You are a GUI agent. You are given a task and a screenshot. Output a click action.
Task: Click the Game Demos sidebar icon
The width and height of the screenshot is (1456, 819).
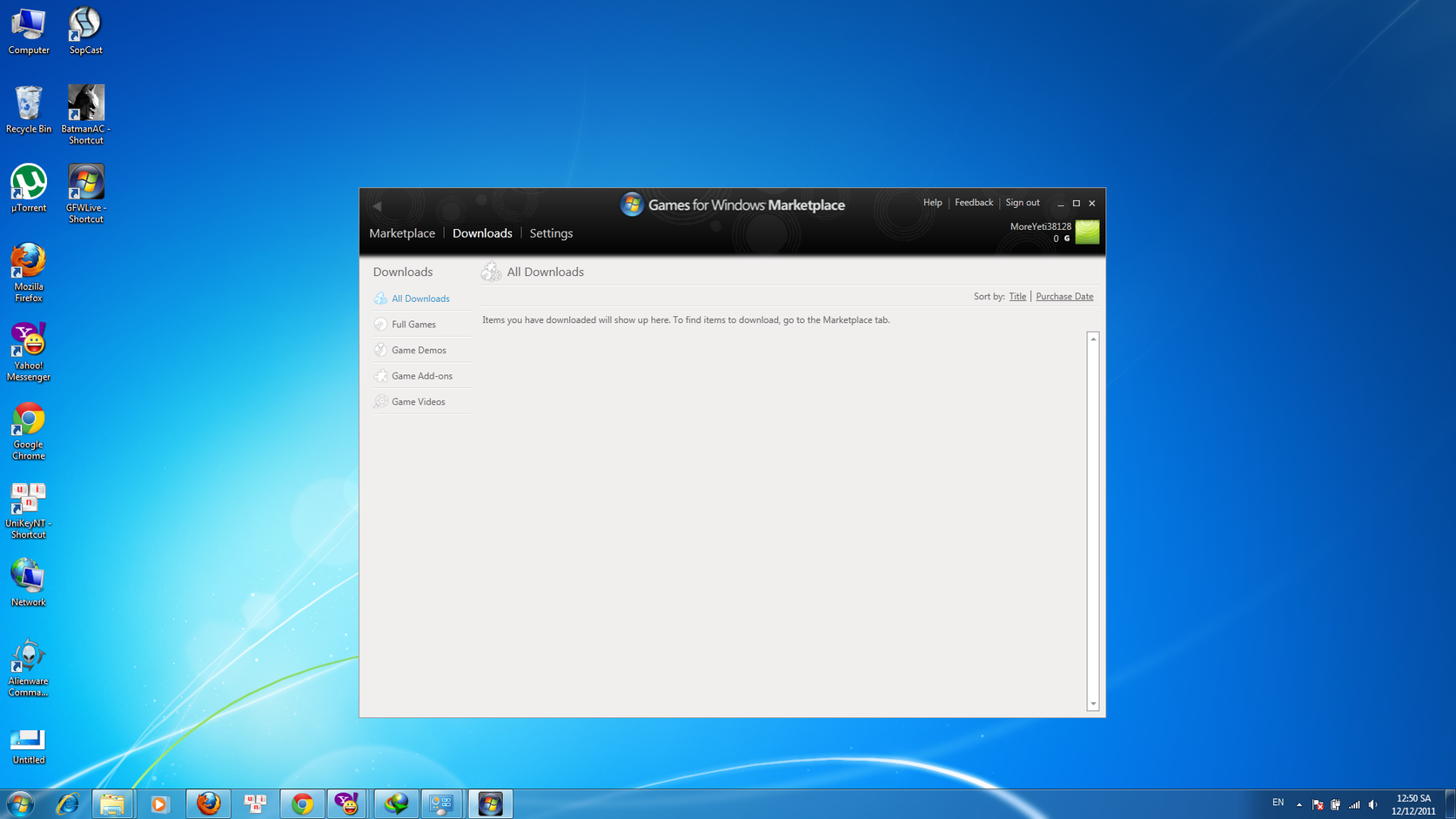pyautogui.click(x=380, y=350)
